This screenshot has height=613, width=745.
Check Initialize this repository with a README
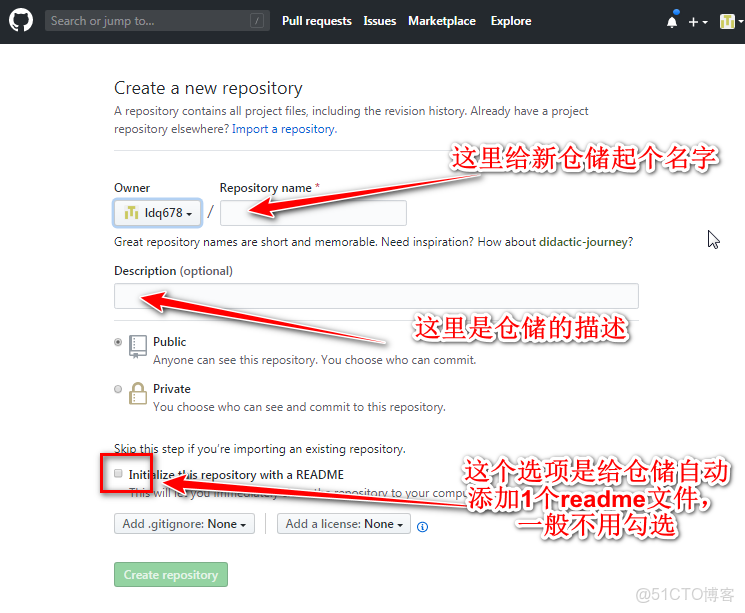[118, 473]
